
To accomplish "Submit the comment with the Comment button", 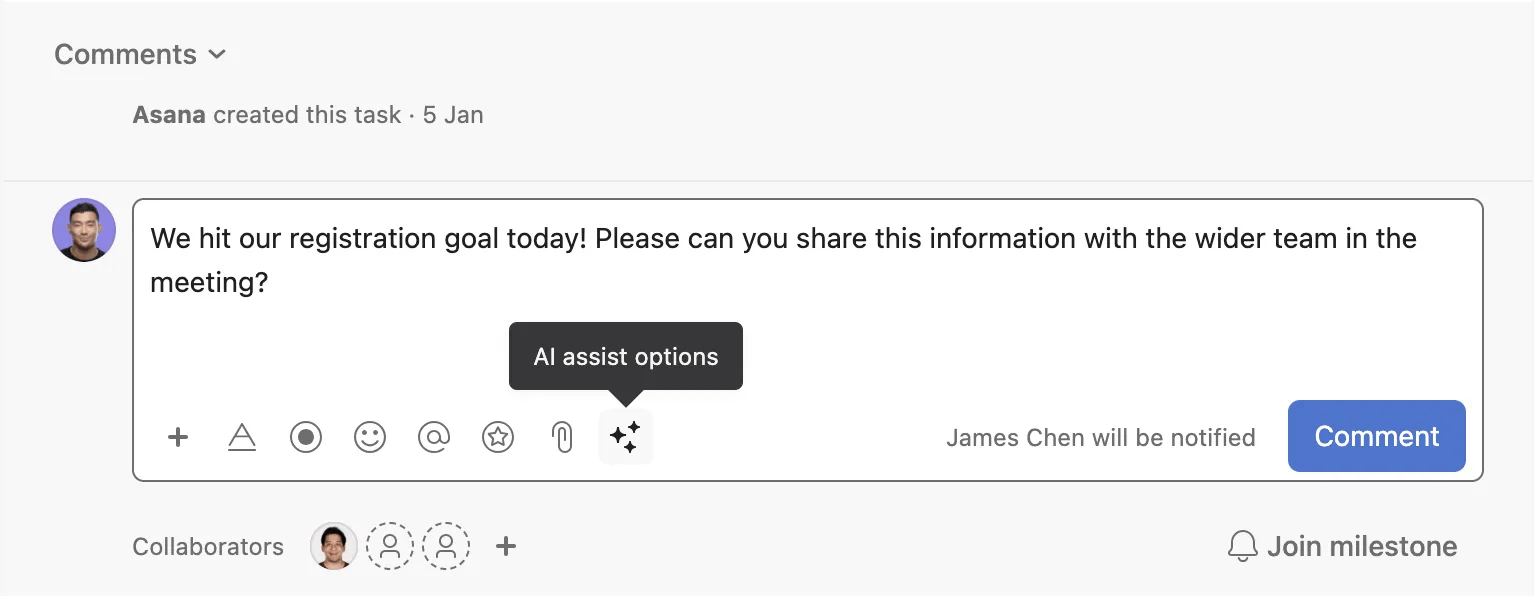I will point(1376,436).
